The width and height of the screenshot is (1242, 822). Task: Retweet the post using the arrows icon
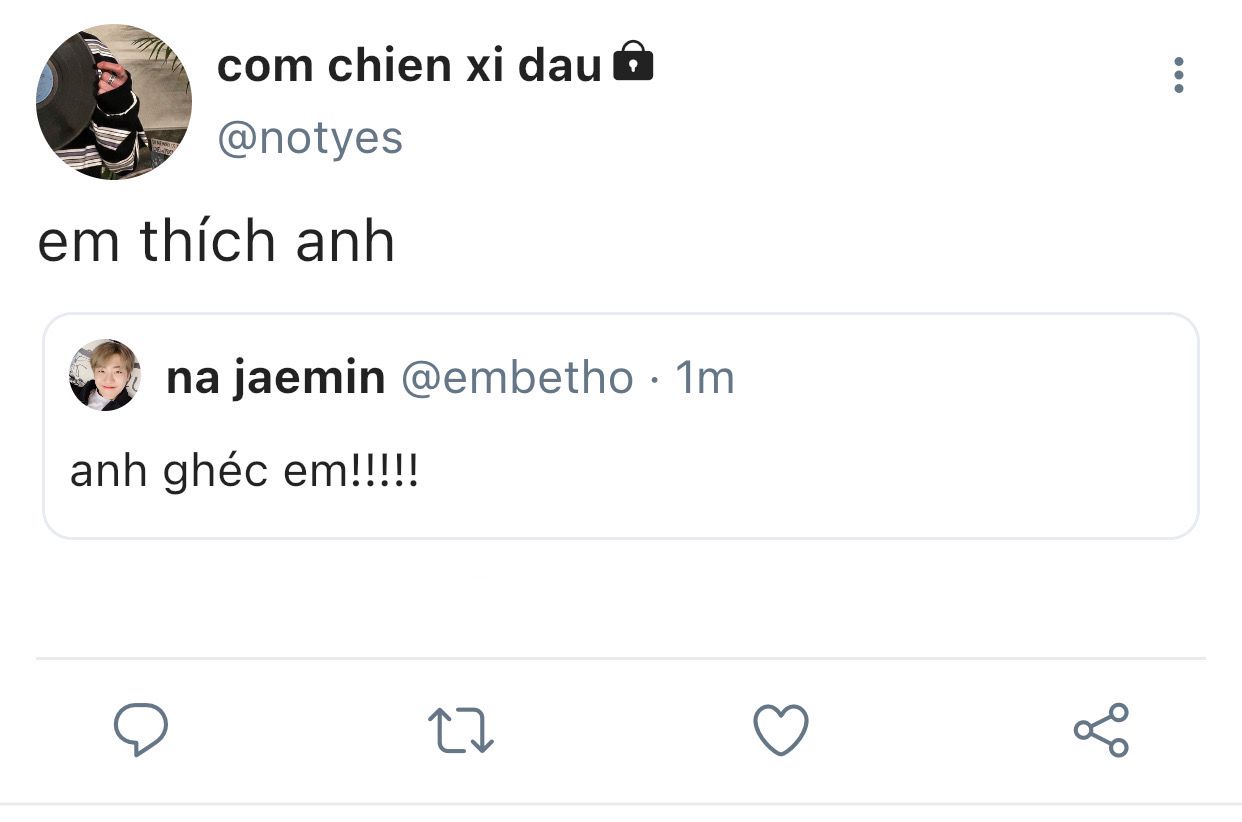pyautogui.click(x=461, y=730)
